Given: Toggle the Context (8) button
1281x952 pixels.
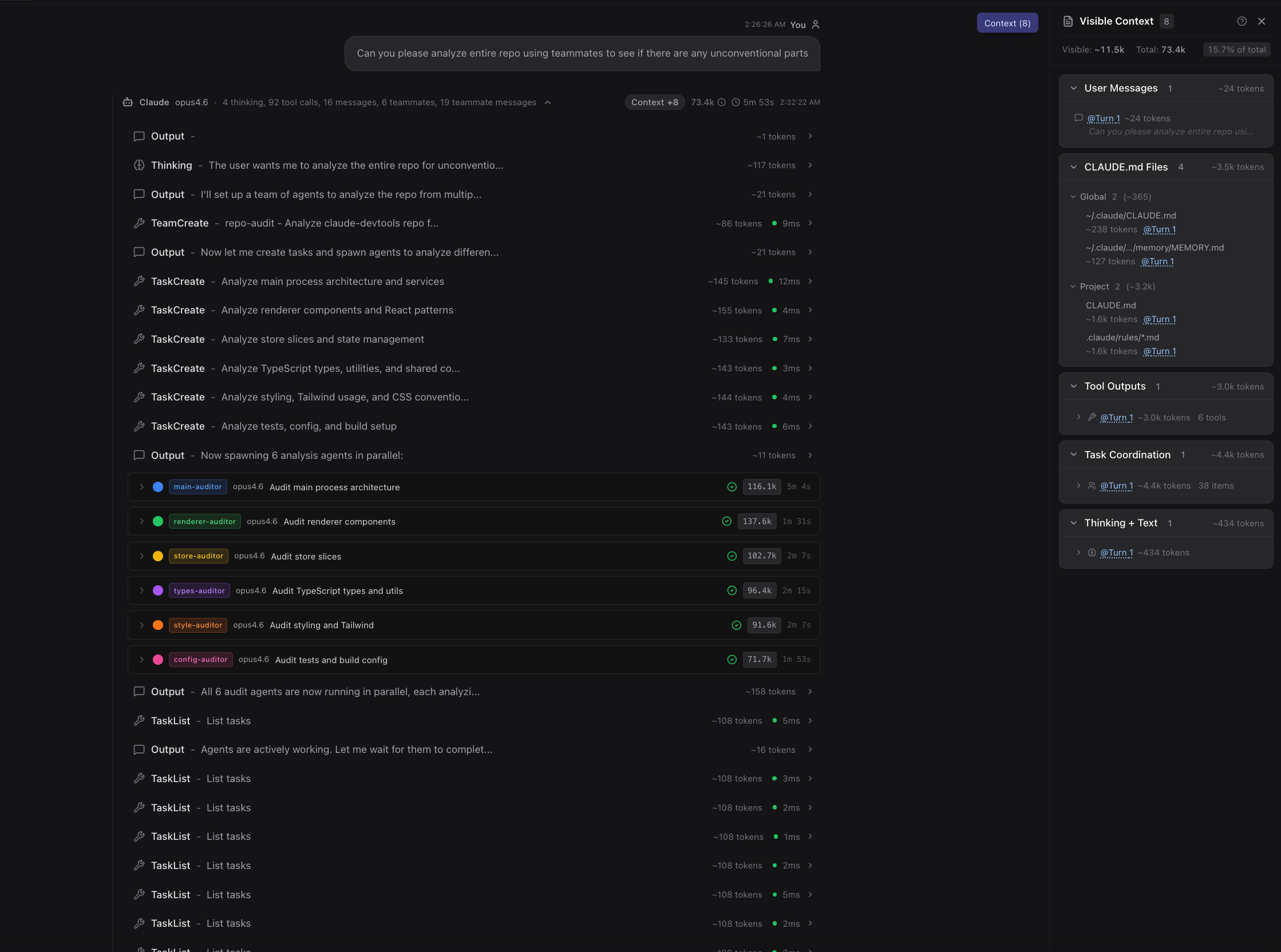Looking at the screenshot, I should 1007,23.
